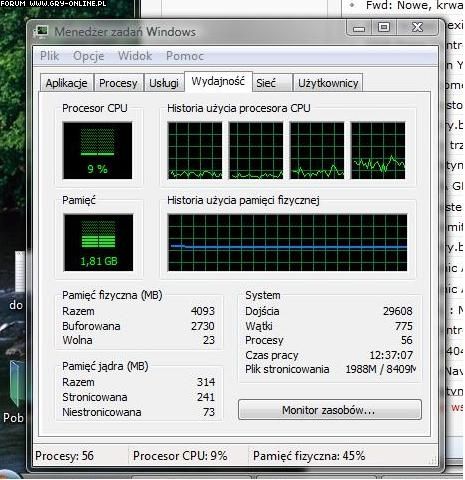The width and height of the screenshot is (465, 480).
Task: Click the physical memory usage history graph
Action: [x=287, y=242]
